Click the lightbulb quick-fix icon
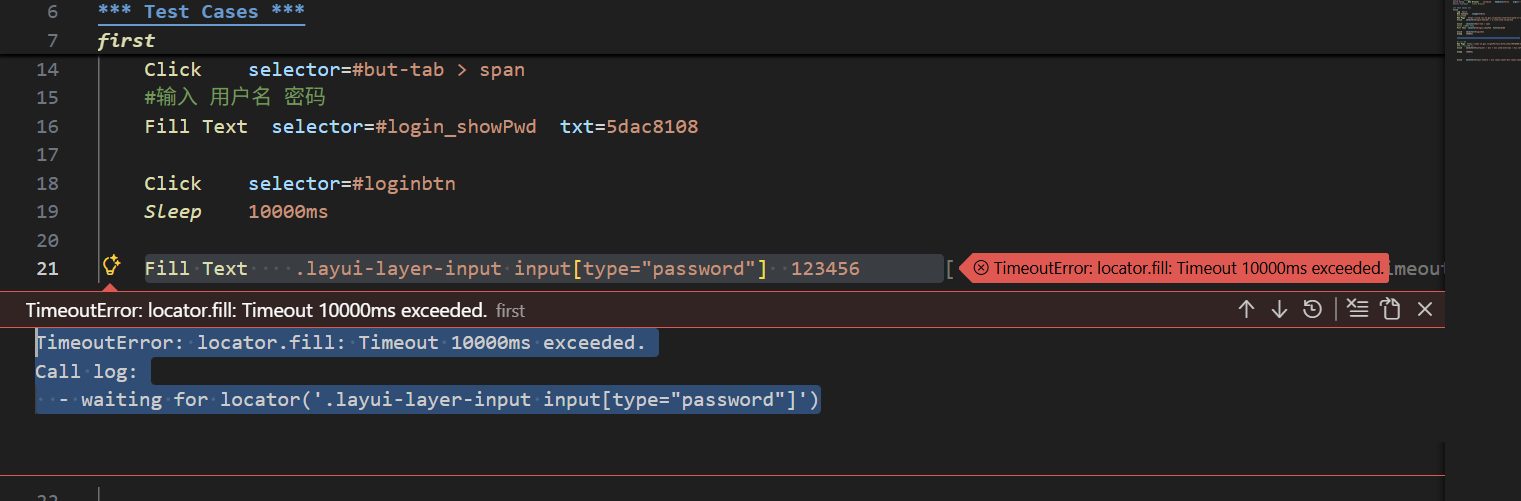Image resolution: width=1521 pixels, height=501 pixels. (112, 266)
